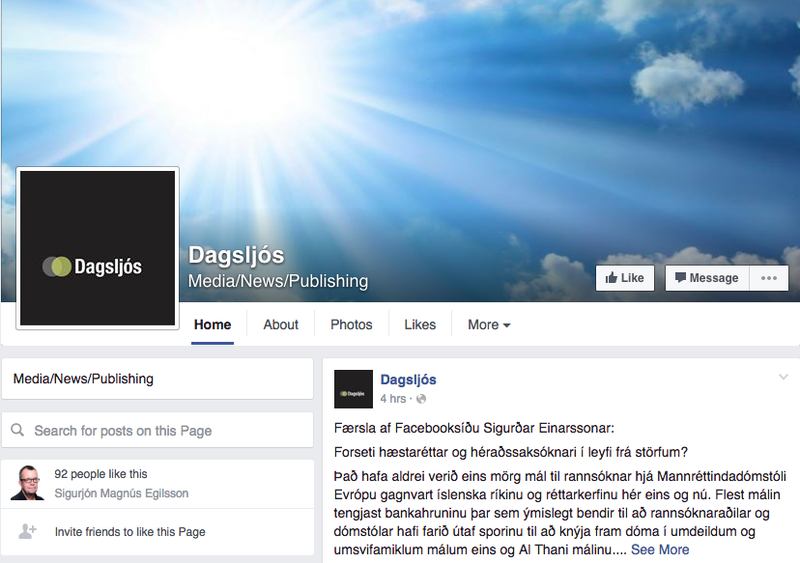Expand the More dropdown in page tabs
This screenshot has height=563, width=800.
[x=489, y=325]
